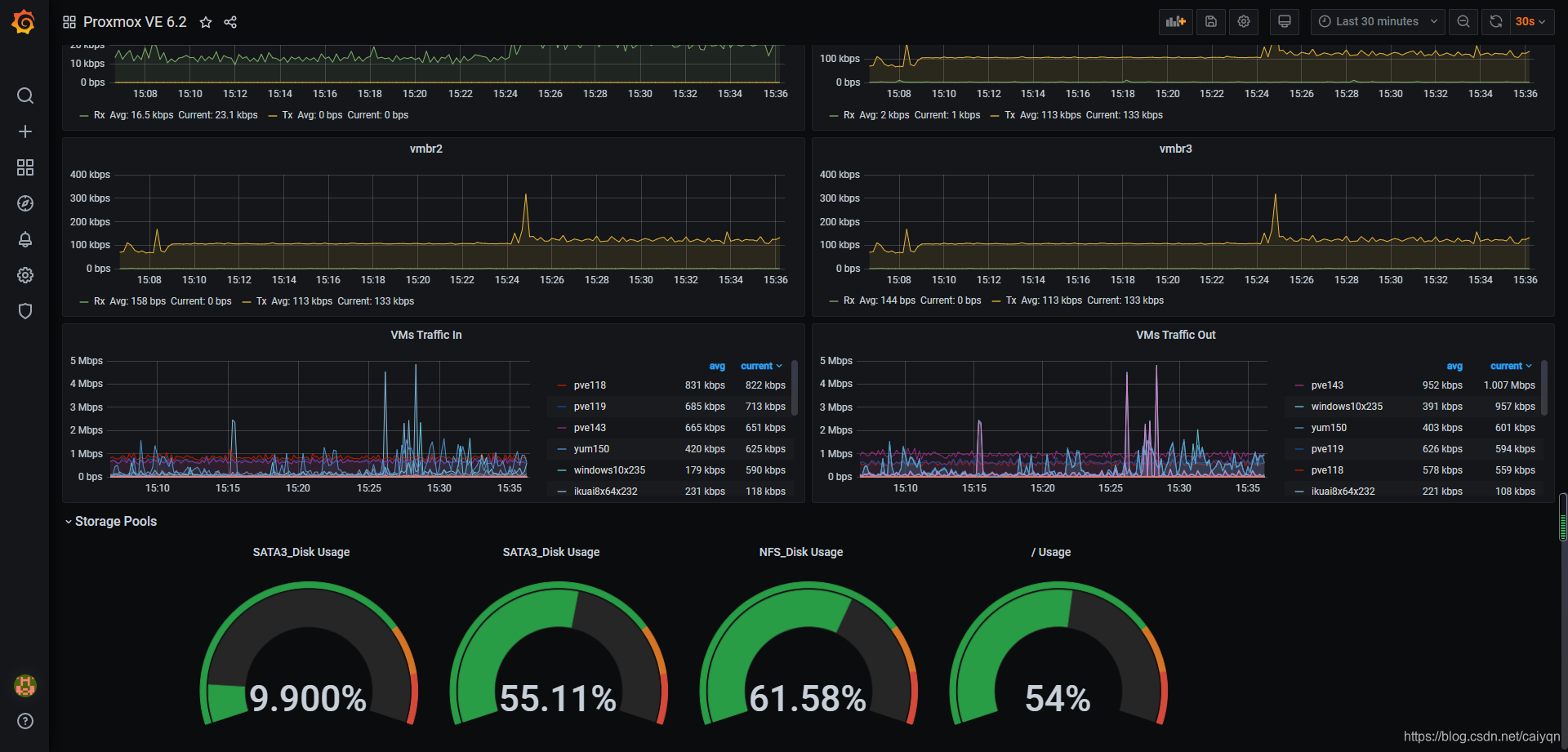Star the Proxmox VE 6.2 dashboard
The image size is (1568, 752).
[206, 22]
